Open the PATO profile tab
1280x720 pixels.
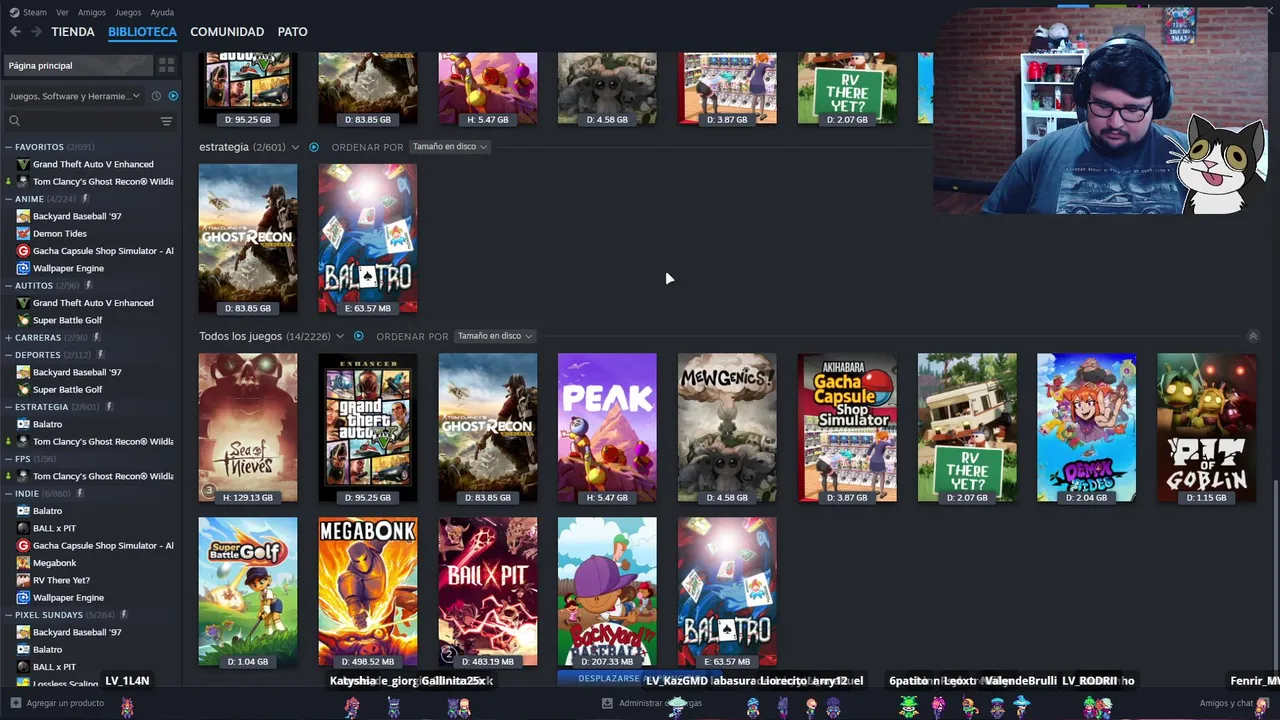(292, 32)
